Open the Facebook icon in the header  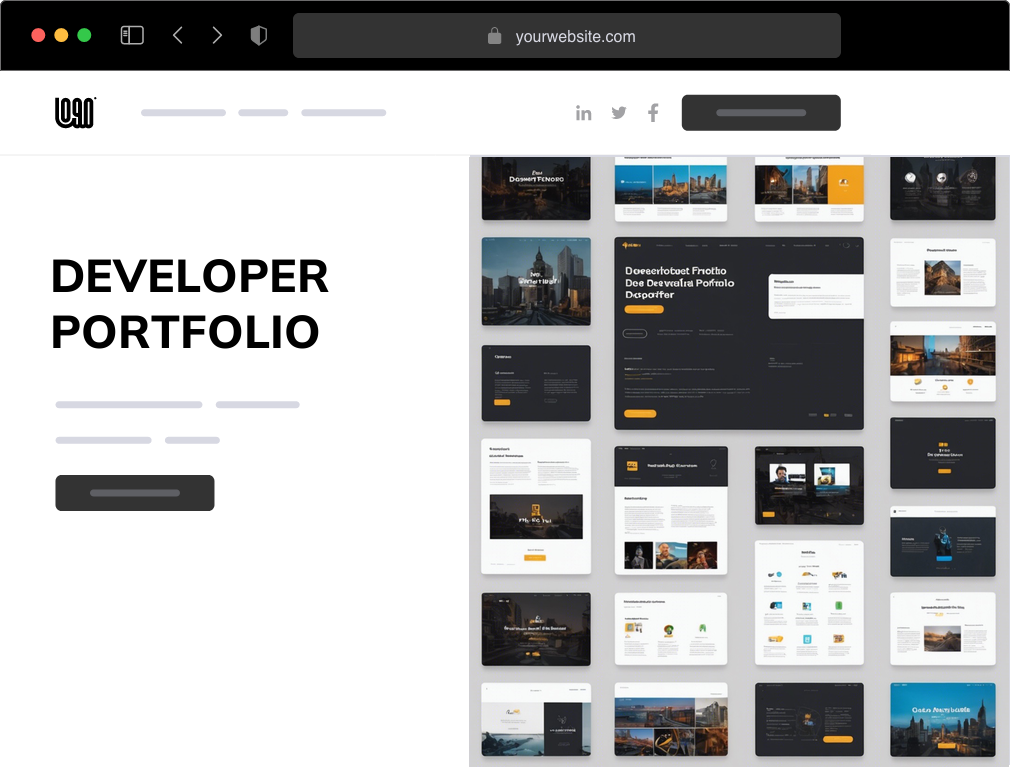652,113
